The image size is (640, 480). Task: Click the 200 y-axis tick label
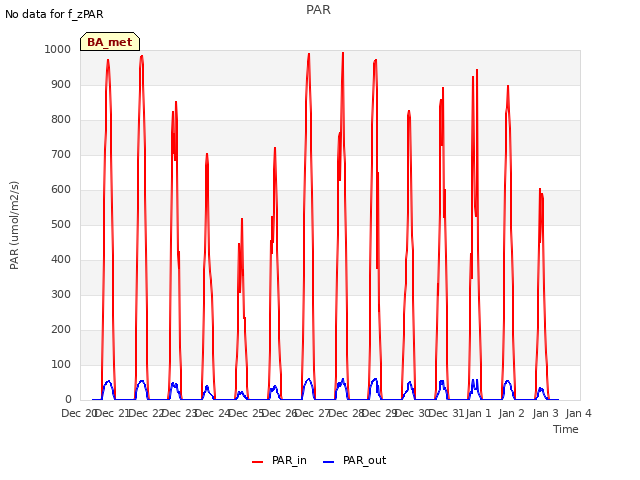point(61,329)
